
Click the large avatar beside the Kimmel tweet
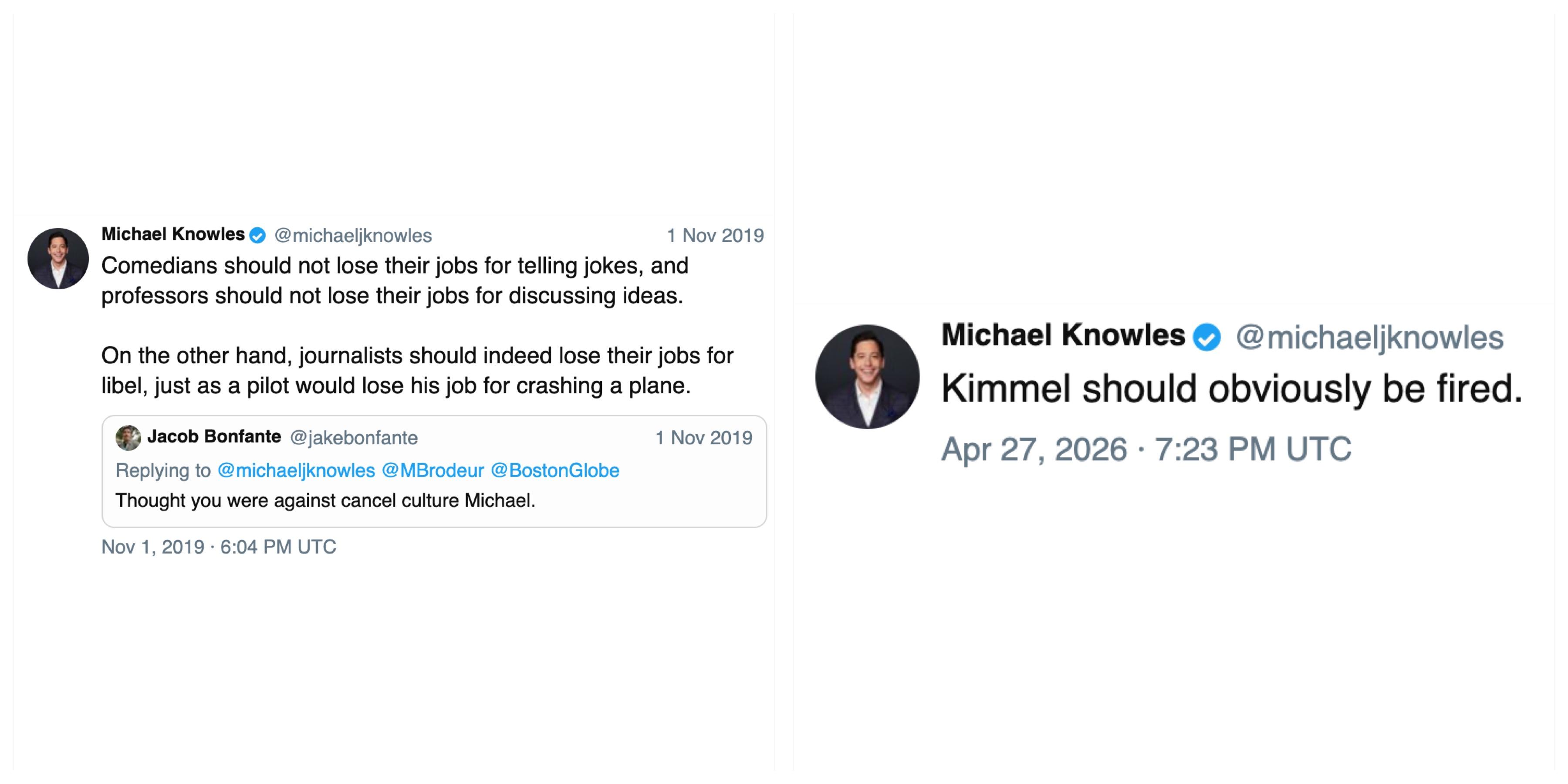pyautogui.click(x=867, y=377)
